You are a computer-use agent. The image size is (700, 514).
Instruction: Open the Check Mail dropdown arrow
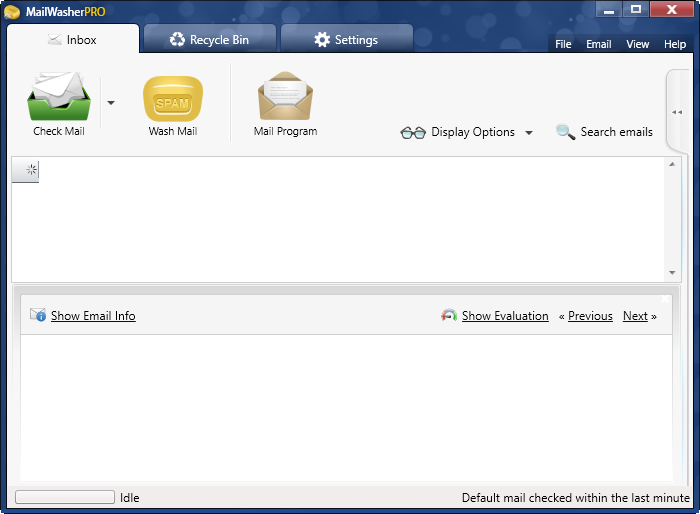click(111, 103)
